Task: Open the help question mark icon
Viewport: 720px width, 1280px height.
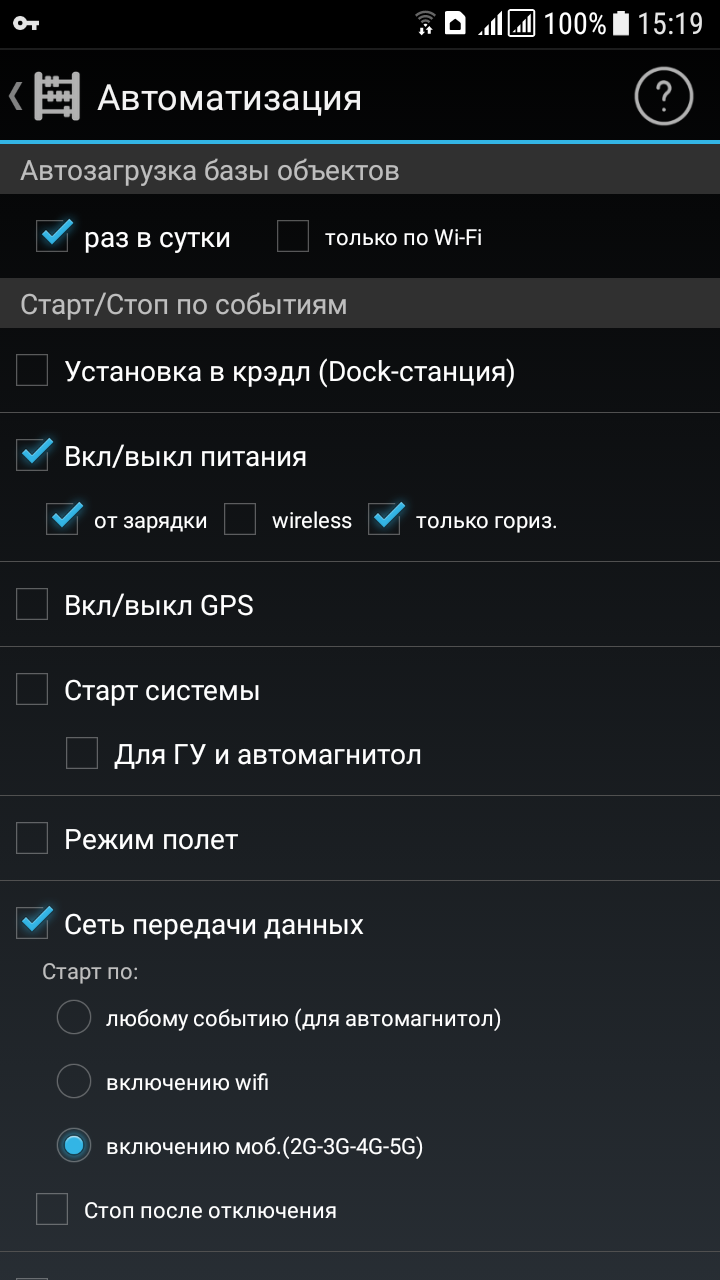Action: click(663, 97)
